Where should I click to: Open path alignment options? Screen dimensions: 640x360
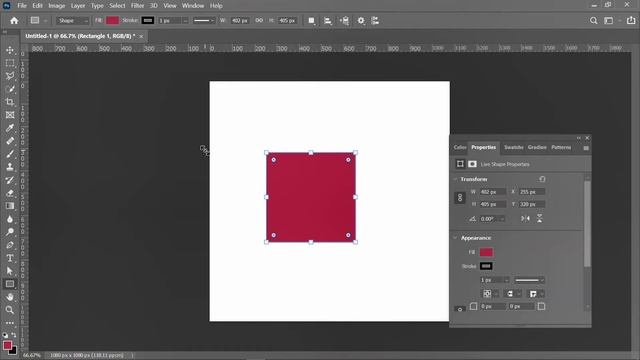click(328, 20)
